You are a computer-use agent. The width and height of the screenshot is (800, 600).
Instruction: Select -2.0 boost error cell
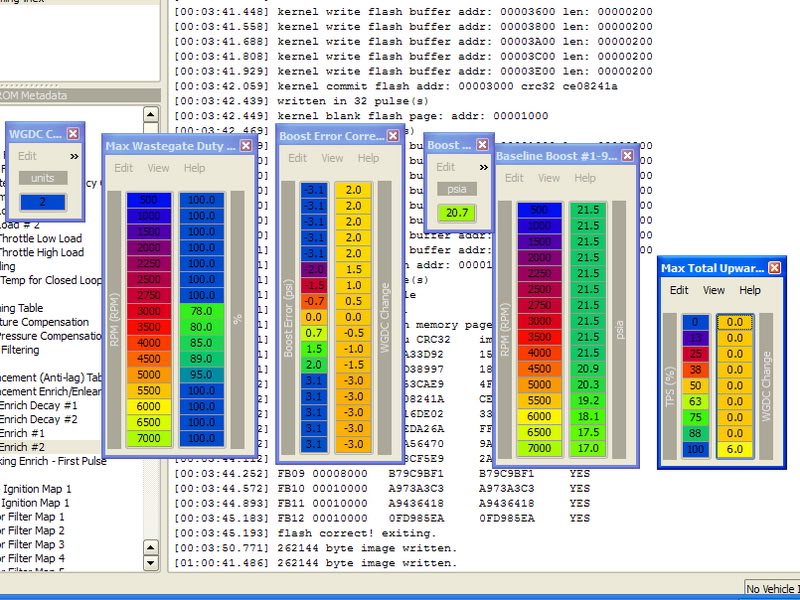[314, 269]
